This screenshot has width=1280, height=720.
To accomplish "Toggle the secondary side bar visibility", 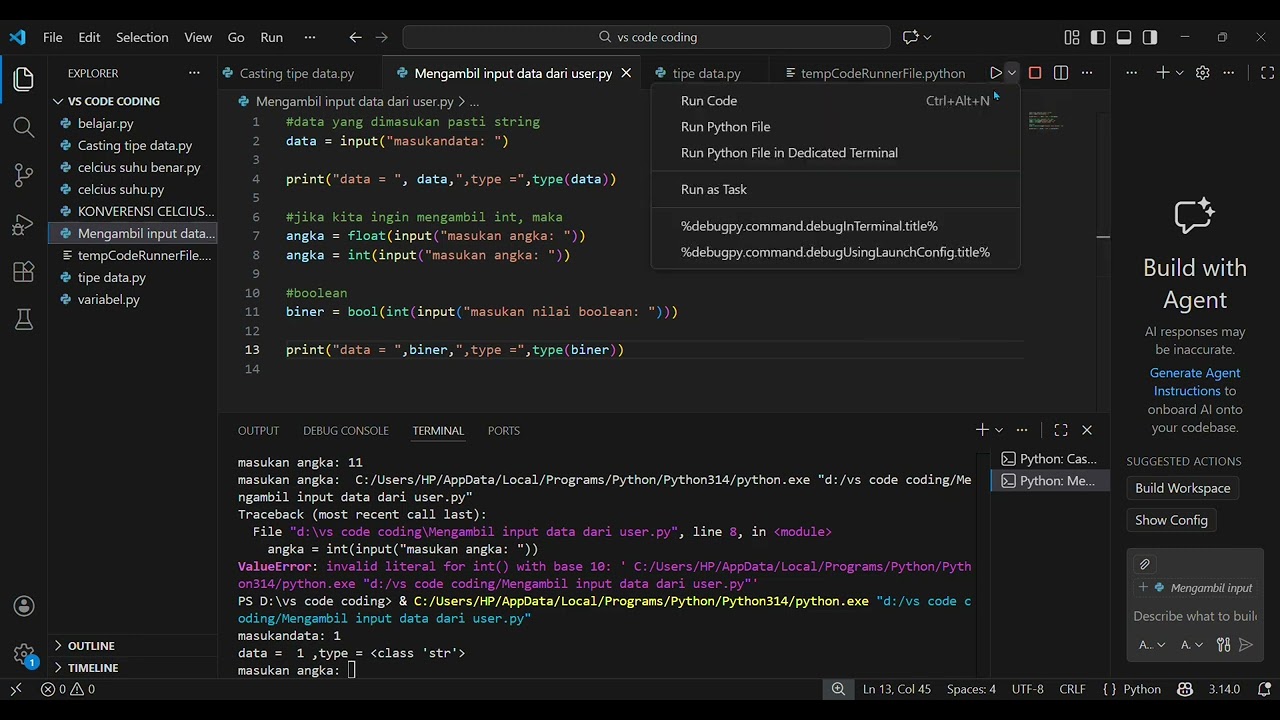I will (1150, 37).
